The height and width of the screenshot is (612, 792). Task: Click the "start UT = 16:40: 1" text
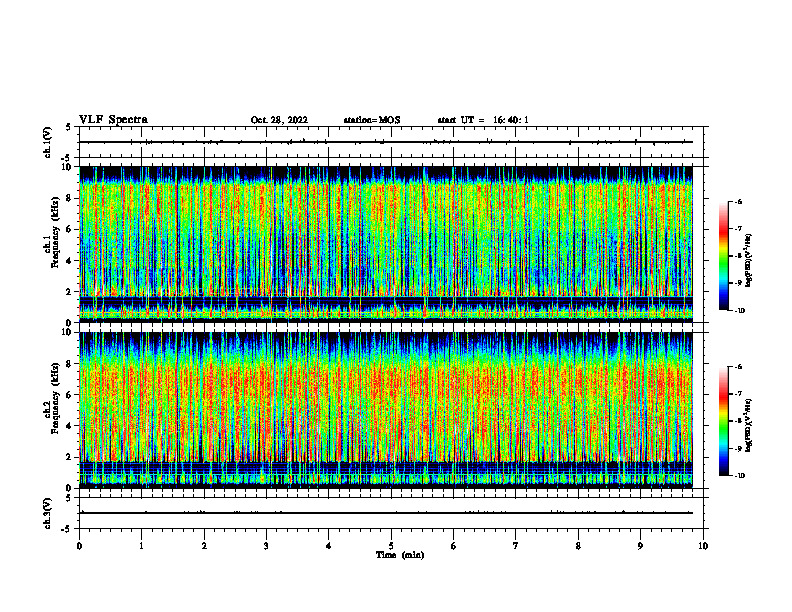(x=483, y=120)
